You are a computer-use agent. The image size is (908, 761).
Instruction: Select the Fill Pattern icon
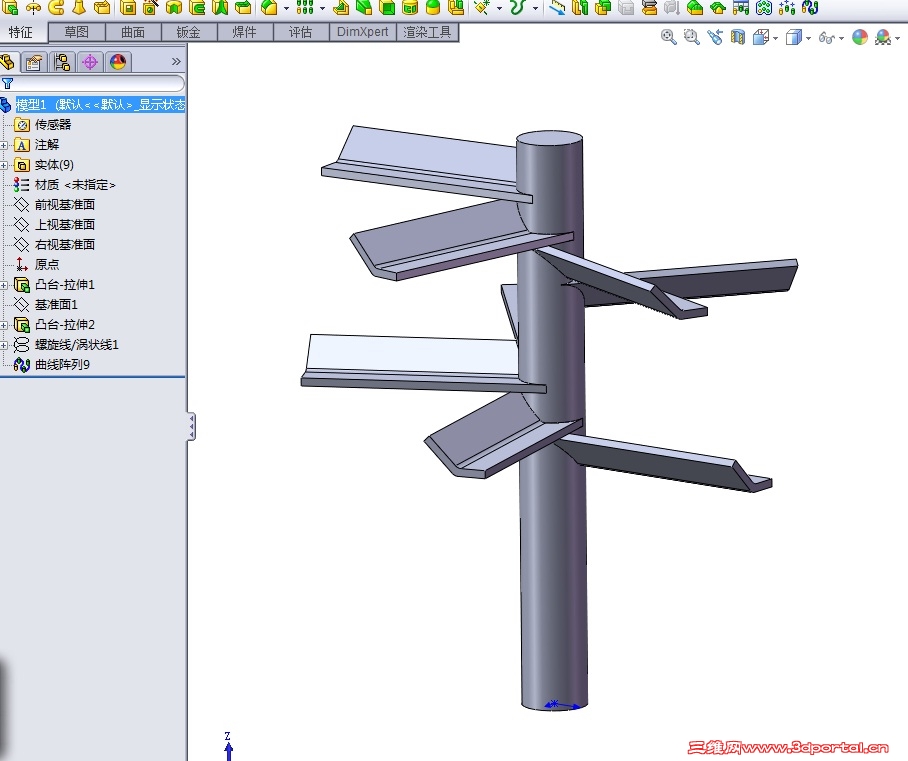click(x=764, y=8)
